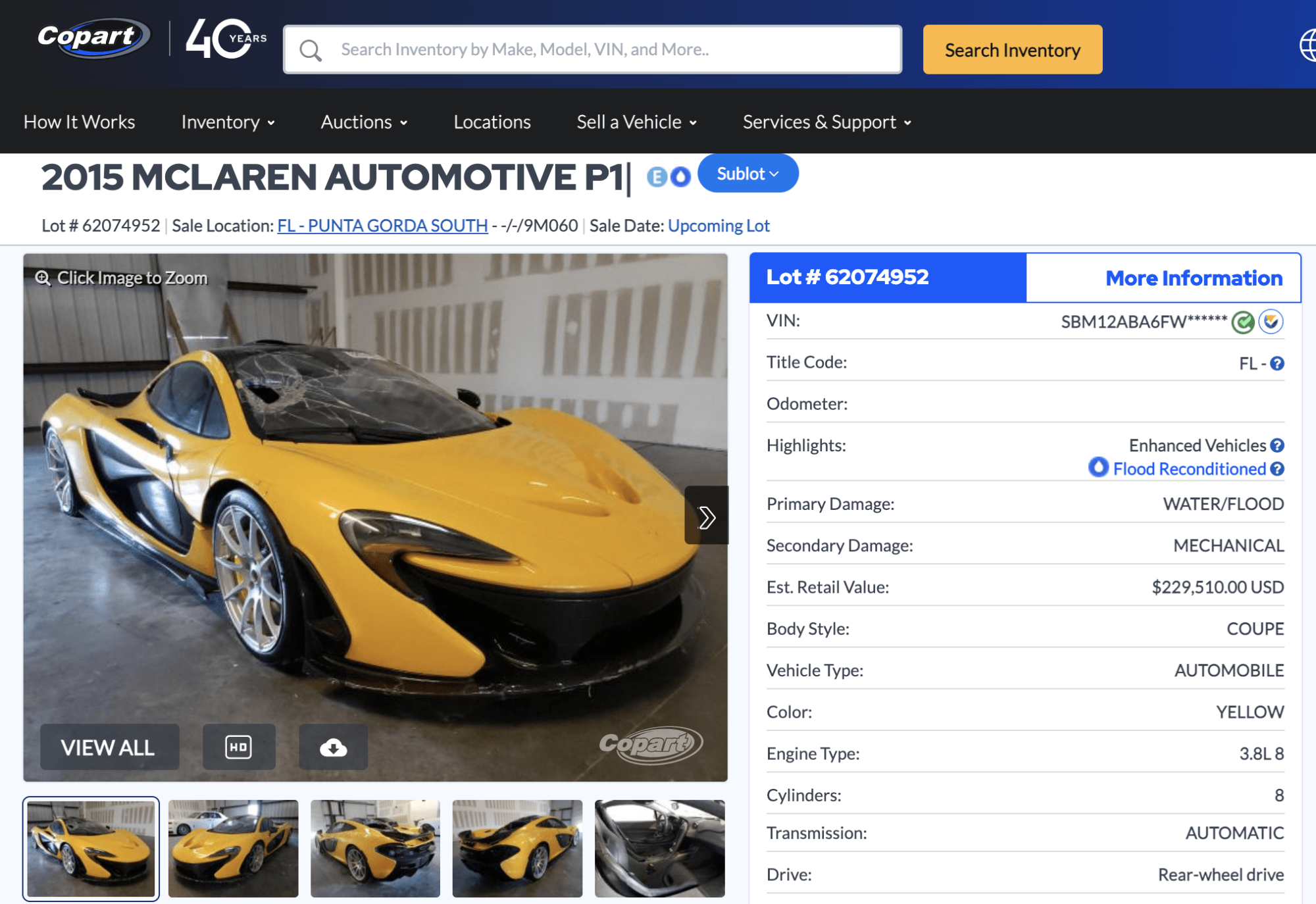Select the interior seat thumbnail
This screenshot has width=1316, height=904.
659,849
